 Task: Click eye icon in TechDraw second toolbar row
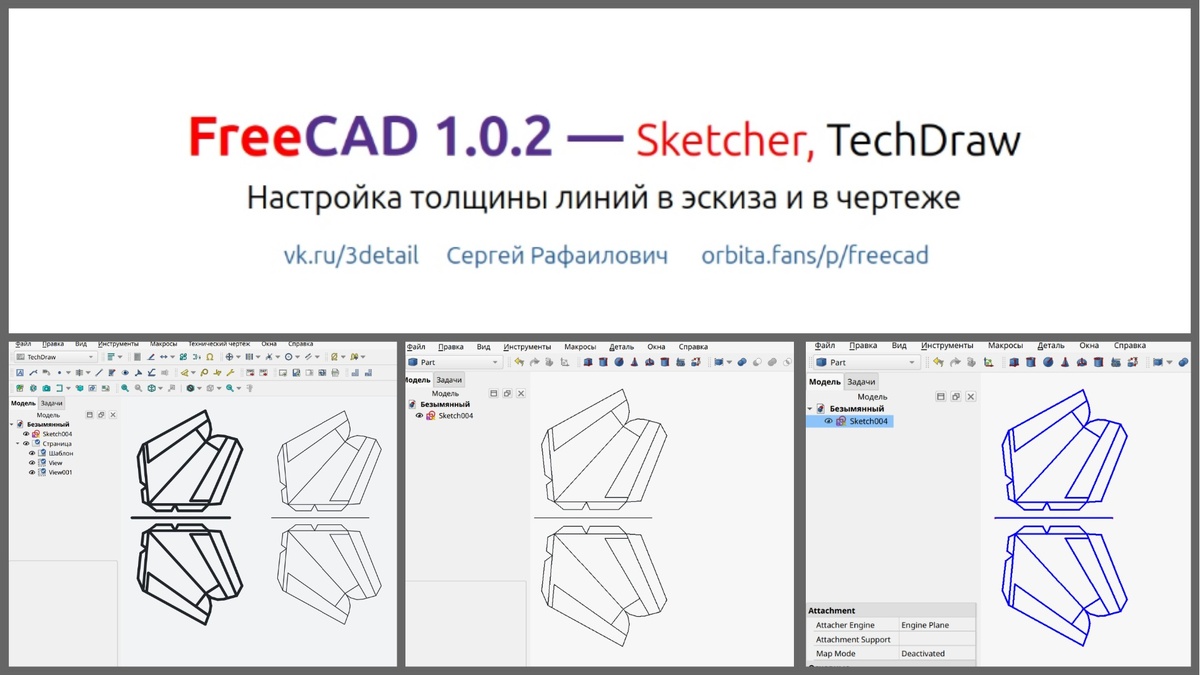tap(125, 373)
